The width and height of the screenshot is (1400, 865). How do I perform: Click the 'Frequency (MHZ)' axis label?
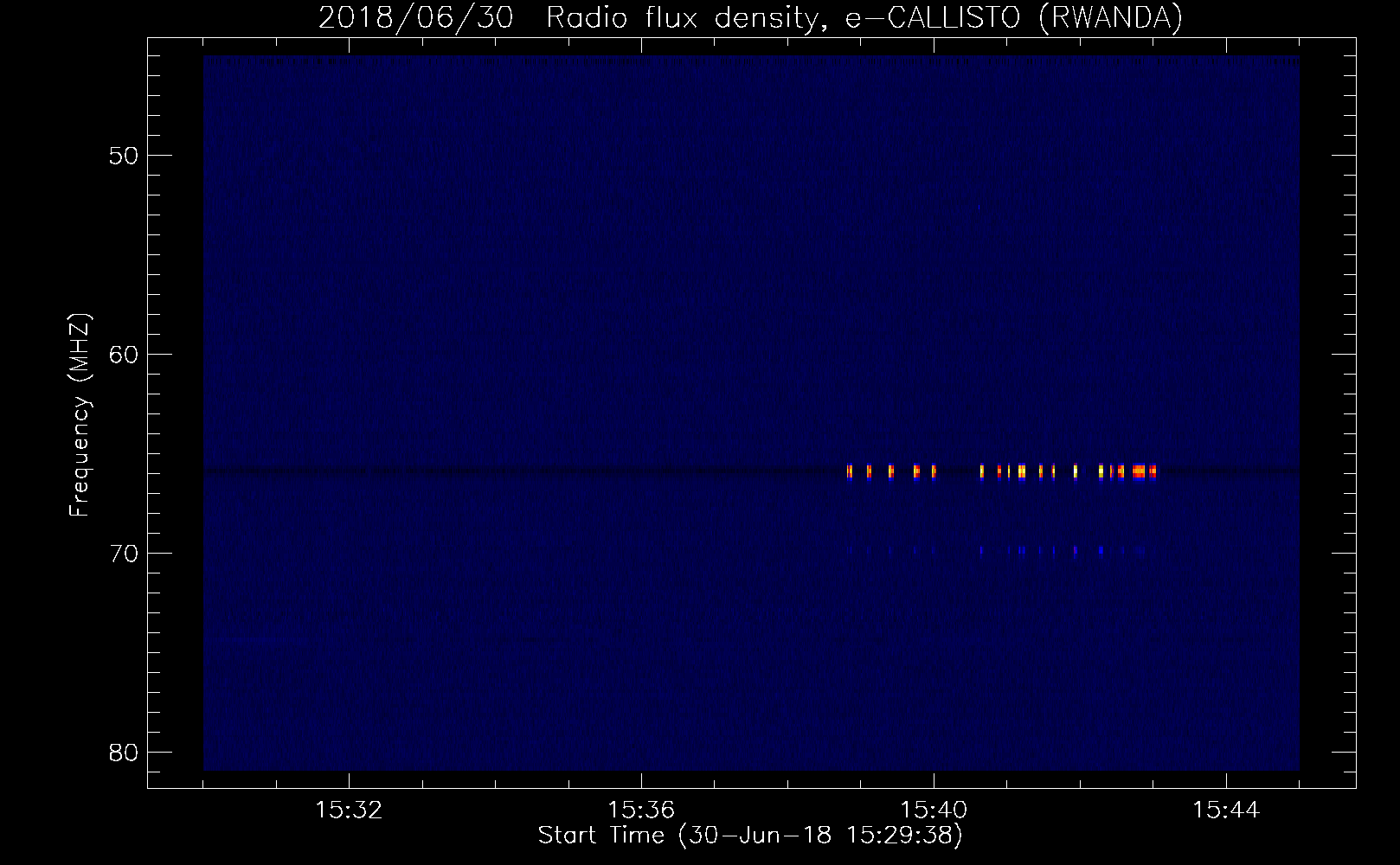pos(80,415)
